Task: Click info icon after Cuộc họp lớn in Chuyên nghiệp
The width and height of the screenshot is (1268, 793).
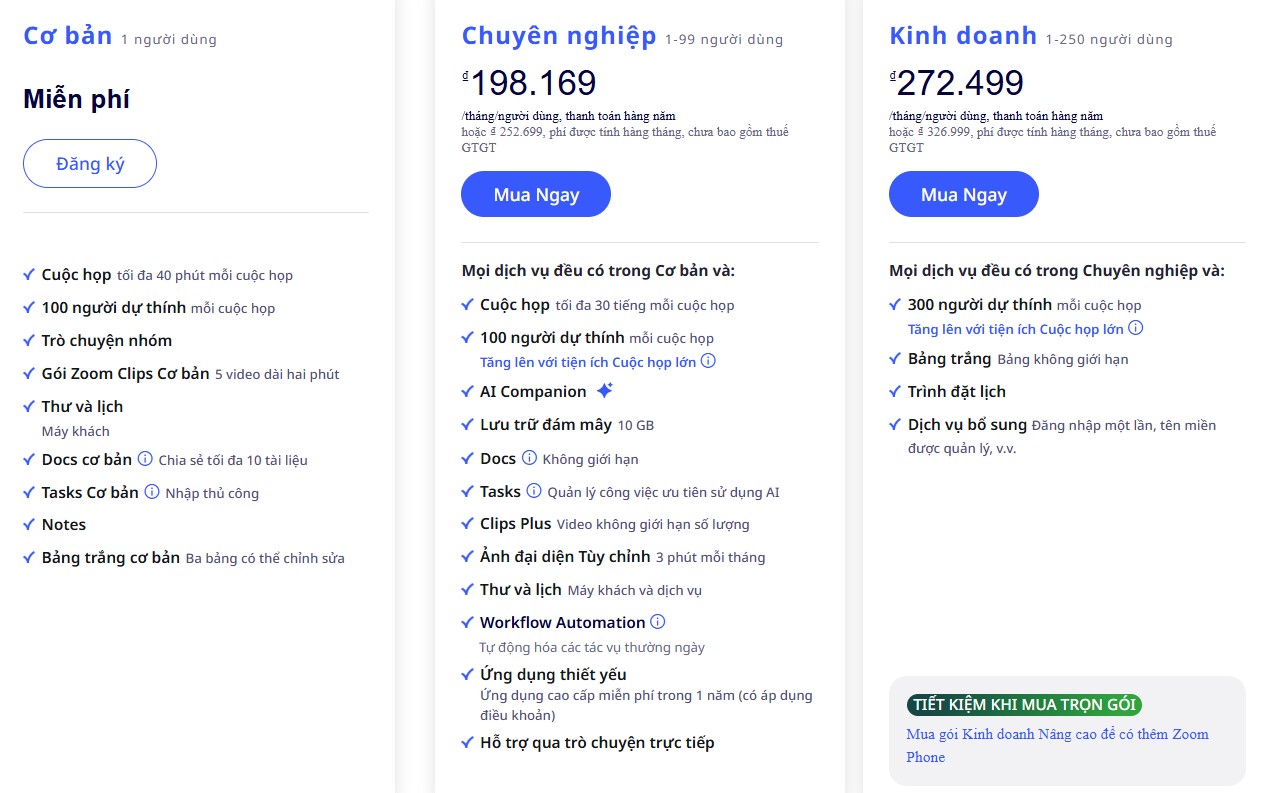Action: [708, 361]
